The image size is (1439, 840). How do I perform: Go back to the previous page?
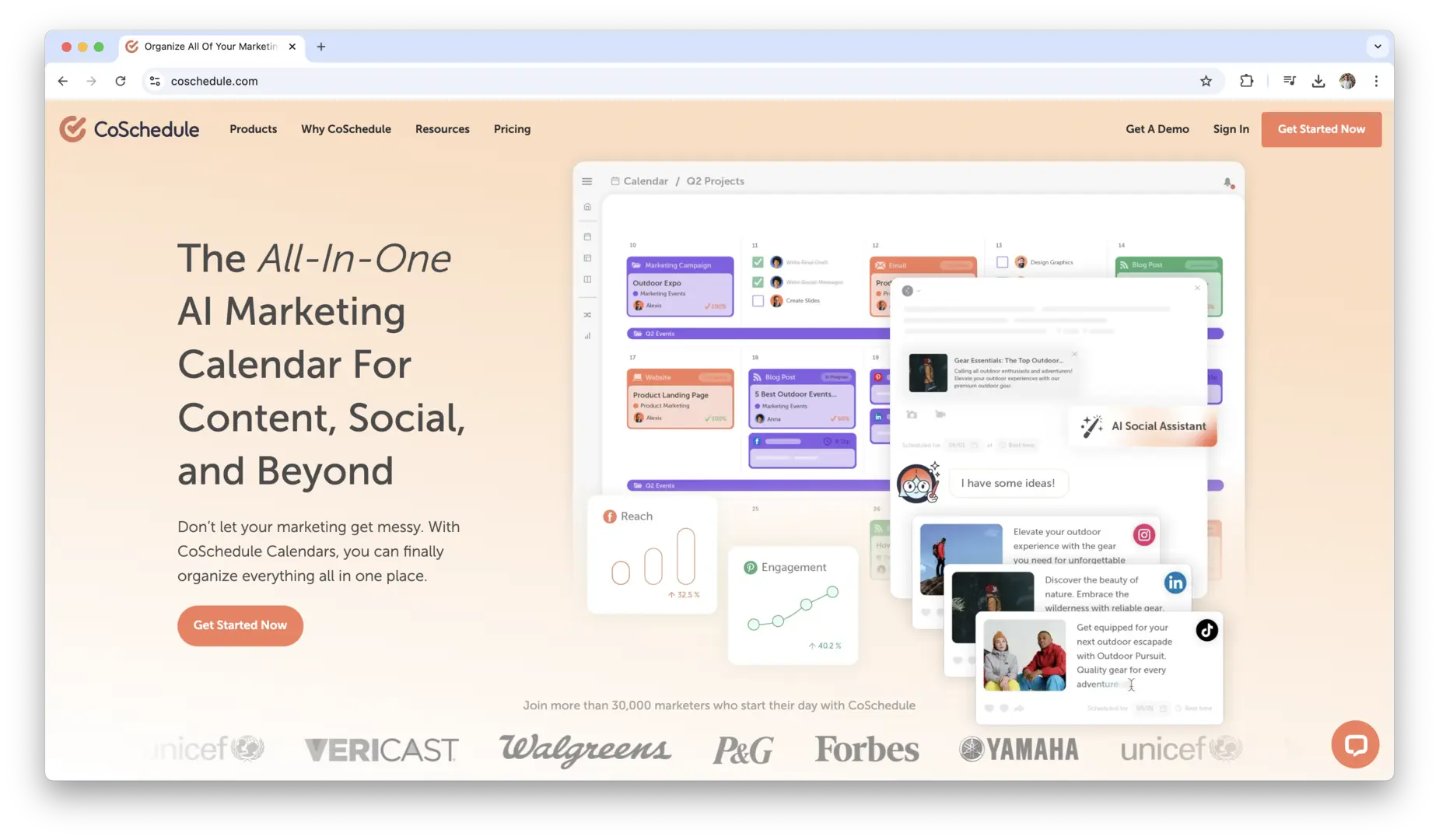point(63,81)
